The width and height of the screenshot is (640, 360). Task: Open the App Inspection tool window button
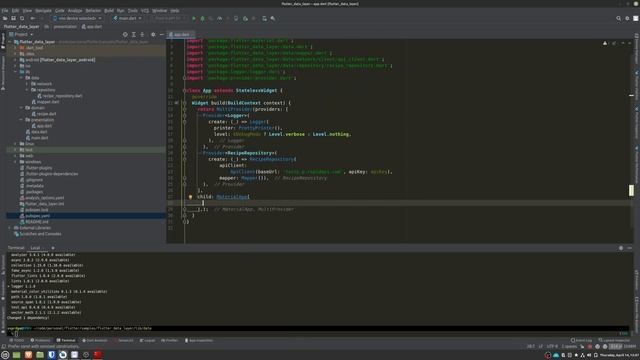(199, 340)
